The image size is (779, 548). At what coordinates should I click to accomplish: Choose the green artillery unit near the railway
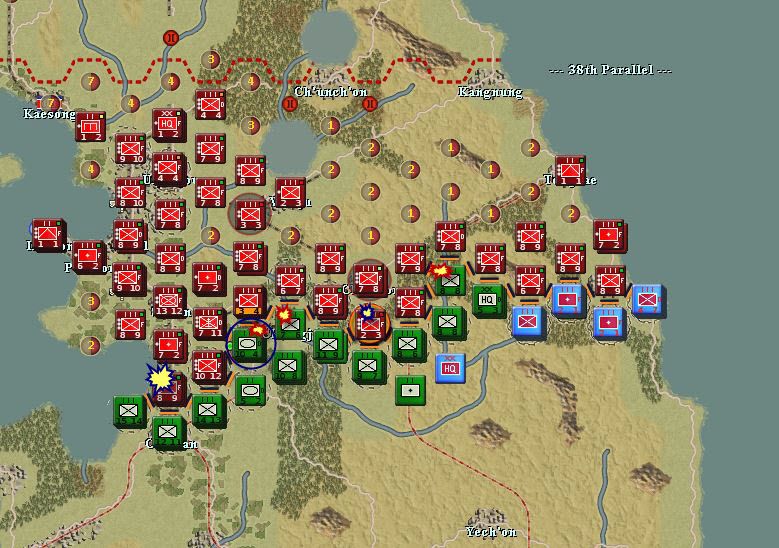pos(410,391)
